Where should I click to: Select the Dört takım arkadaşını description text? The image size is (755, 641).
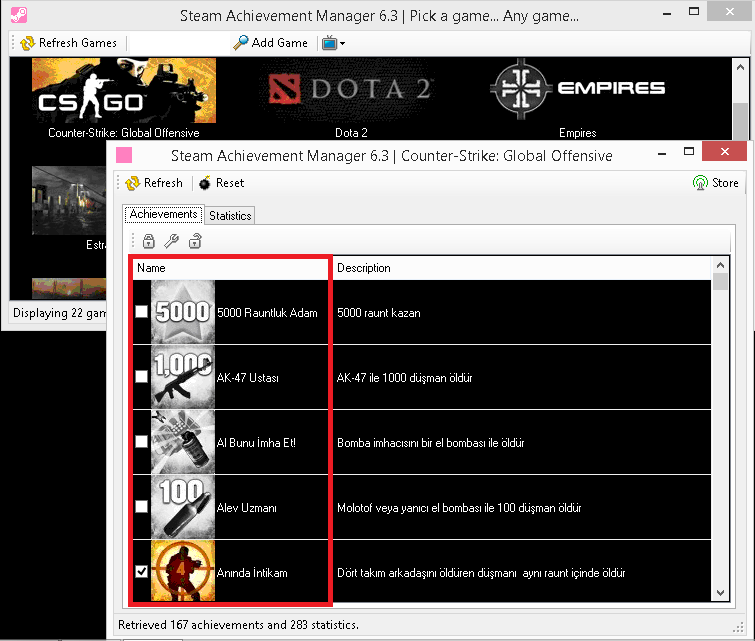[481, 573]
